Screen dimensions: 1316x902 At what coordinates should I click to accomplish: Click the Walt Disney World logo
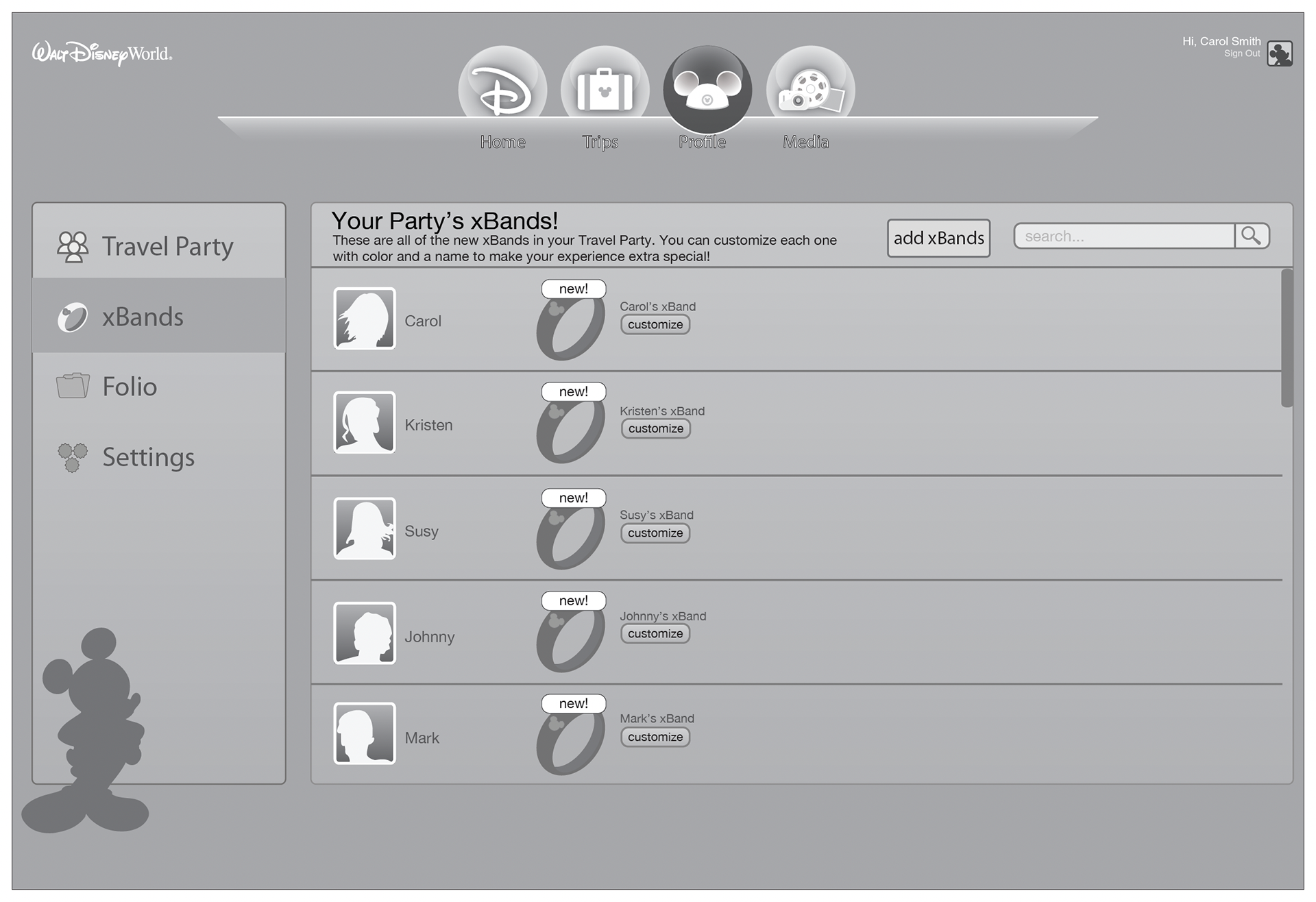click(102, 53)
